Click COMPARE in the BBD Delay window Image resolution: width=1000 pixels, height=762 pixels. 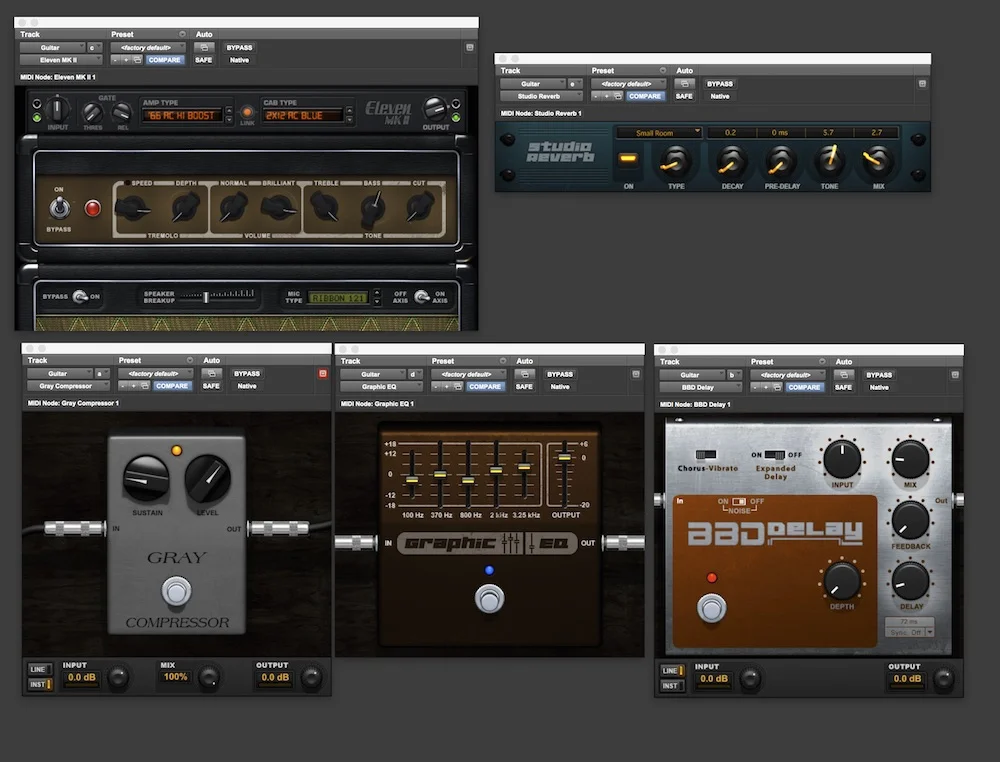[804, 387]
